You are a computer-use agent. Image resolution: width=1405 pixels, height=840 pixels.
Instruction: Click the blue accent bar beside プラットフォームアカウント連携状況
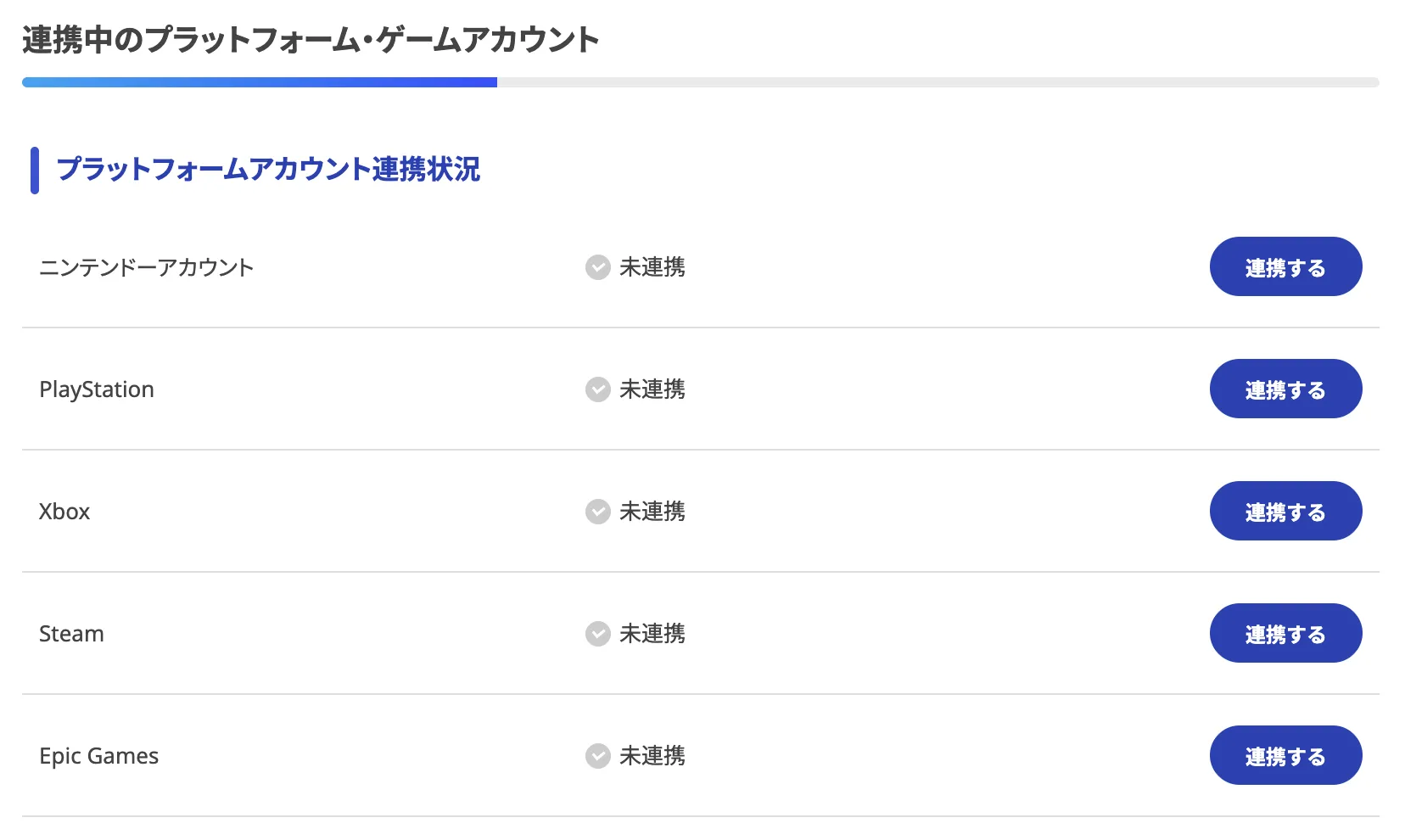click(35, 170)
